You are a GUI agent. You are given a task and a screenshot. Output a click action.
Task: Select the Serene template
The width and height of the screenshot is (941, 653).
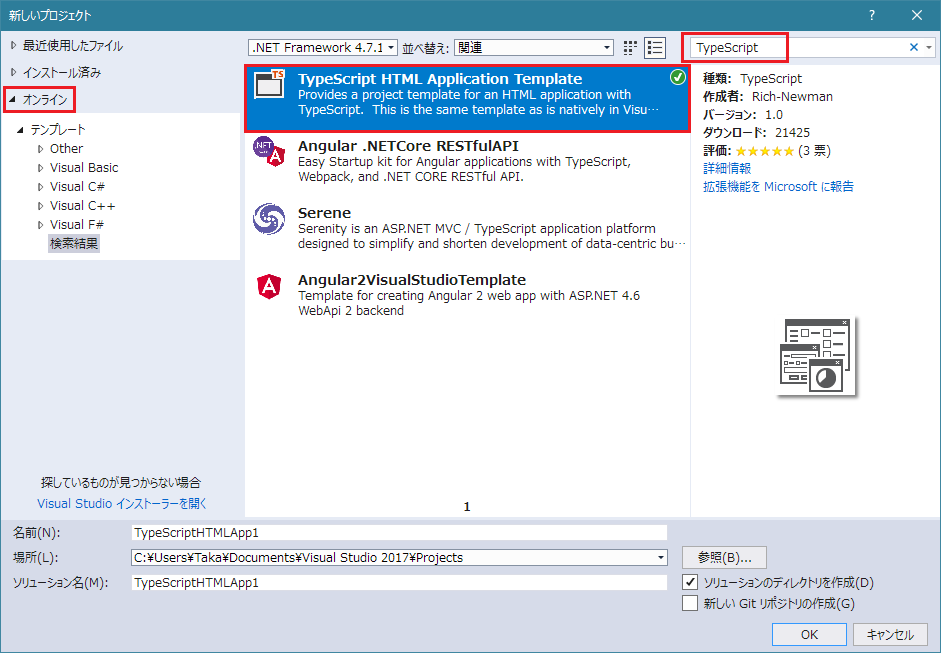467,229
